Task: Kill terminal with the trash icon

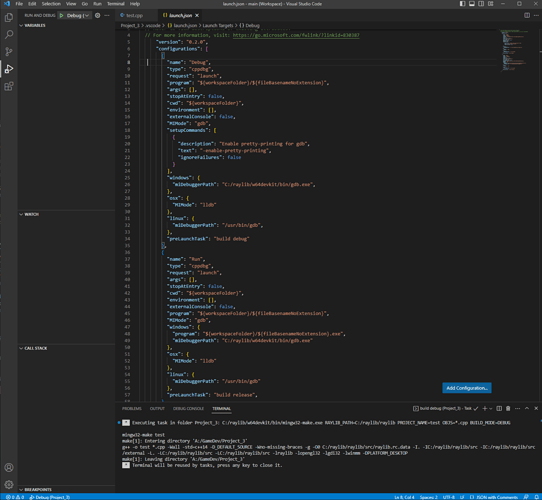Action: (x=508, y=408)
